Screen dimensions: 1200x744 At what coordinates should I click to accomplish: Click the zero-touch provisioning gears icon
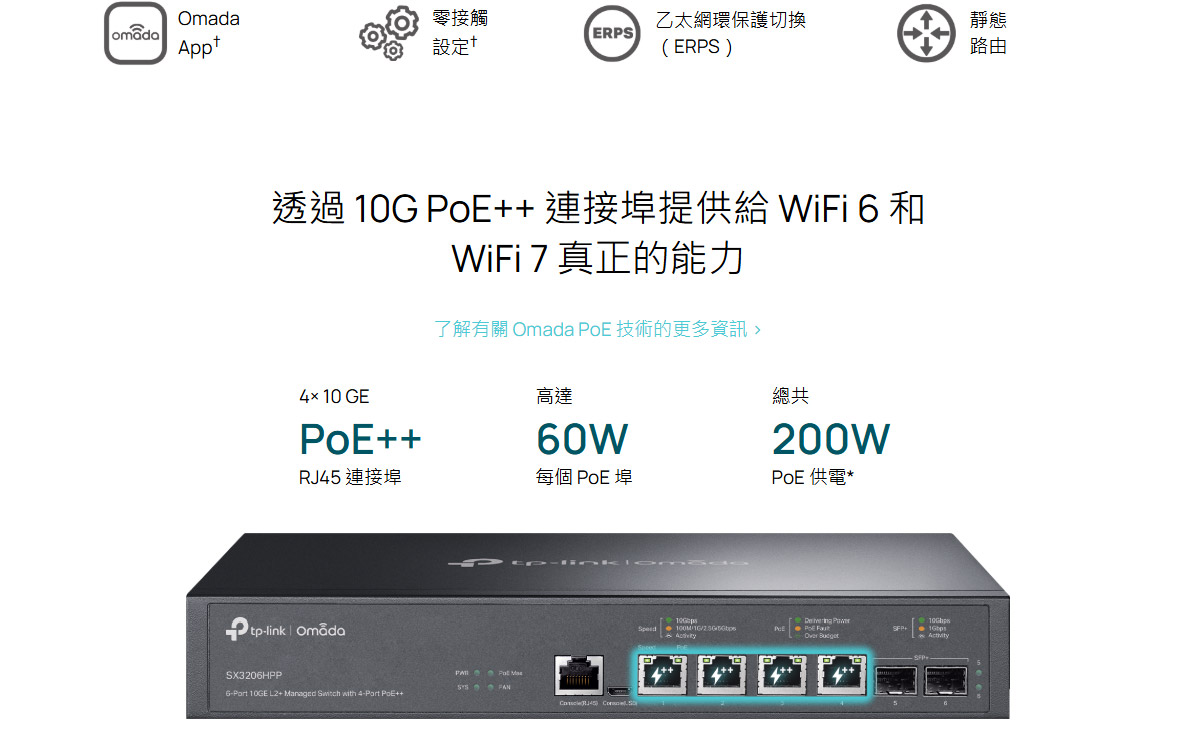(389, 34)
